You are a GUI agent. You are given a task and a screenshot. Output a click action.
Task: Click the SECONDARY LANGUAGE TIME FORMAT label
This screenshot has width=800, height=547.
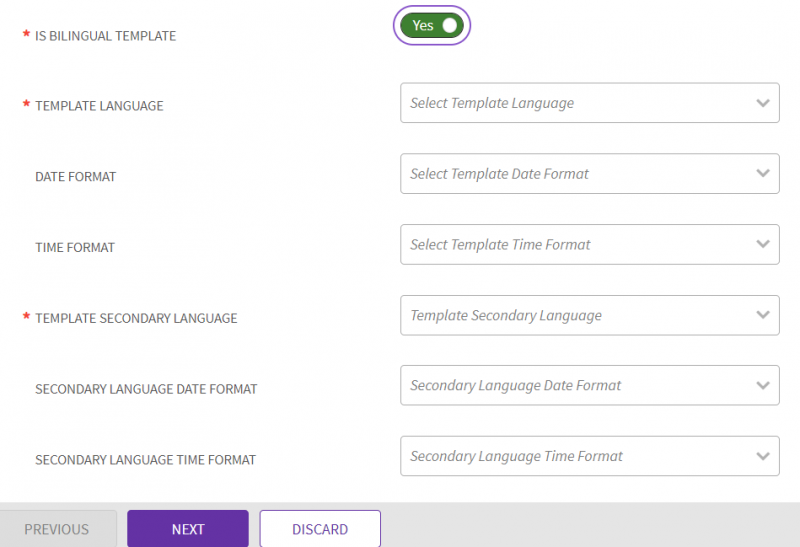click(x=145, y=460)
